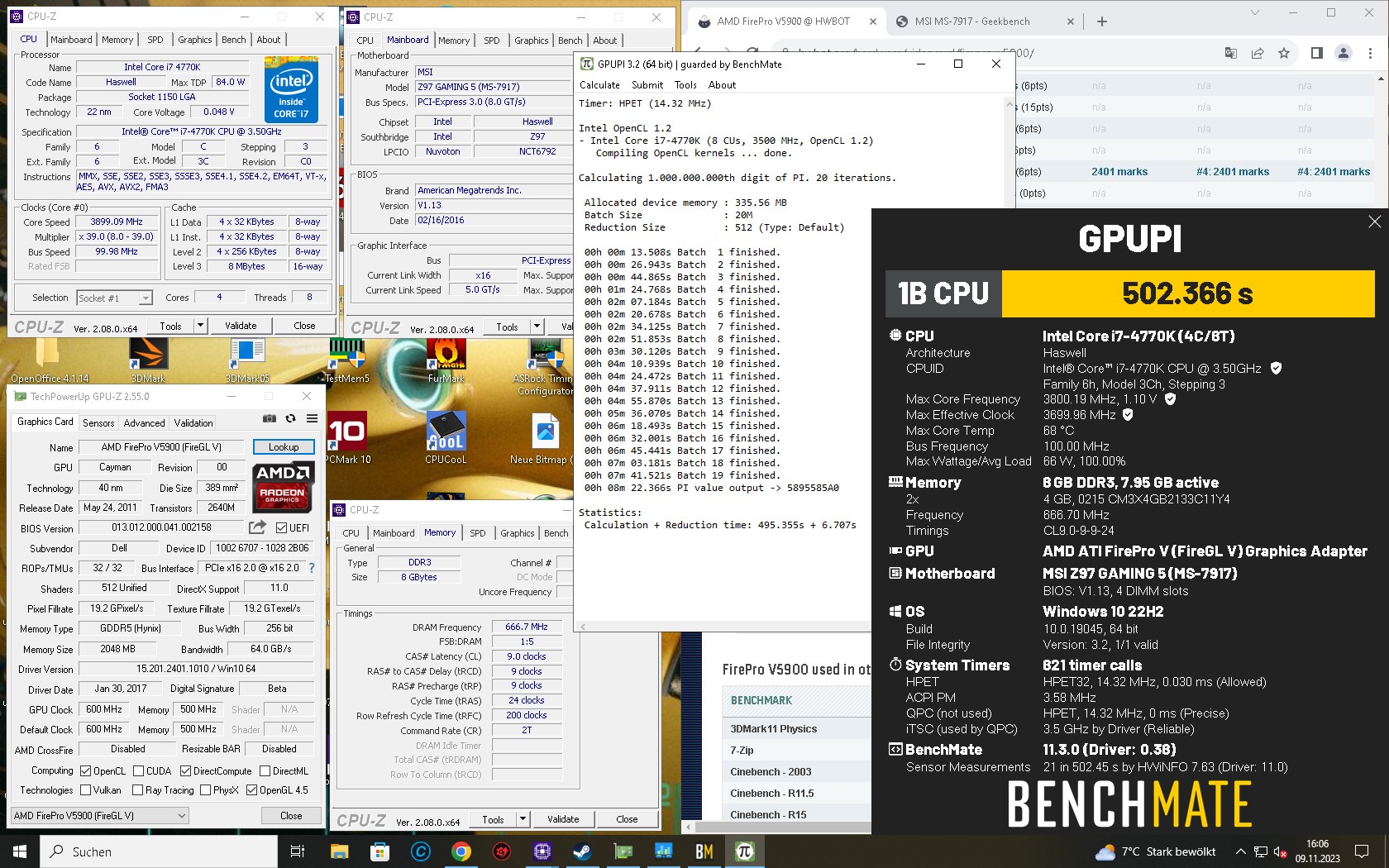Click the GPU-Z device name field

161,447
